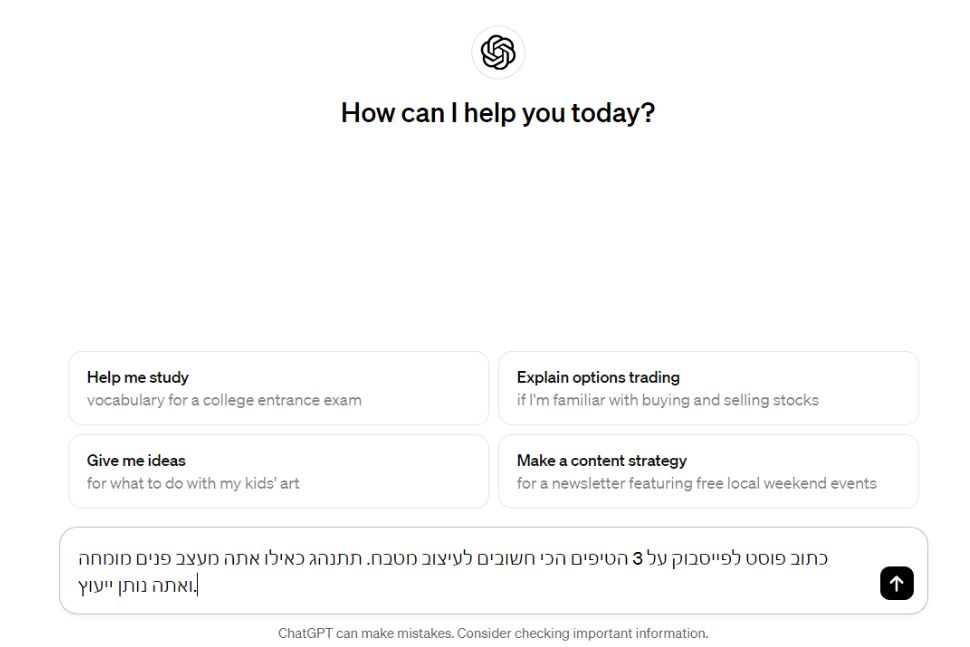Click the "How can I help you today?" heading
The image size is (970, 647).
tap(498, 113)
